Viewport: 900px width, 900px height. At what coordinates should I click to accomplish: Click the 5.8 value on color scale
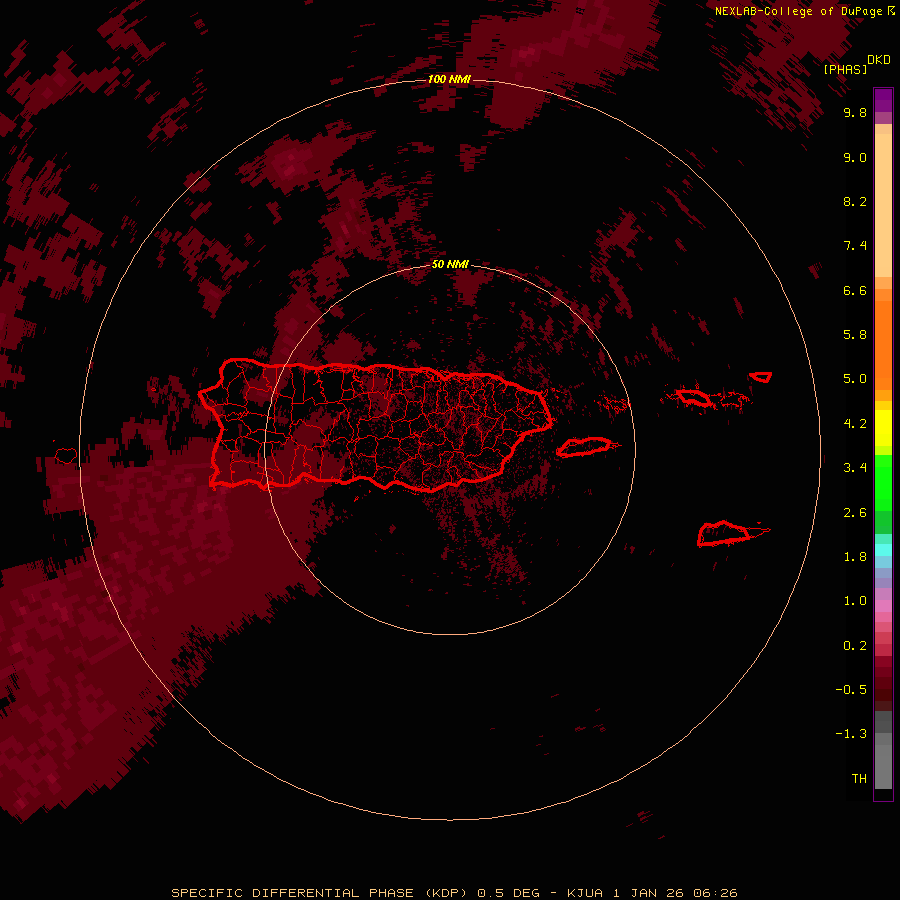coord(855,335)
